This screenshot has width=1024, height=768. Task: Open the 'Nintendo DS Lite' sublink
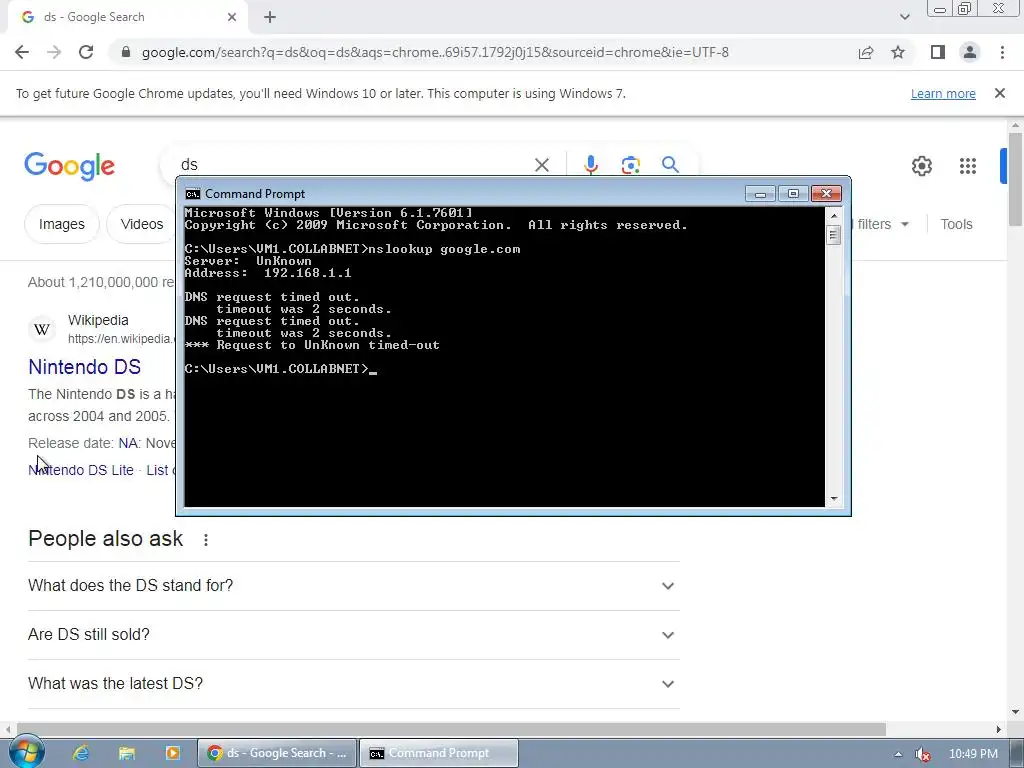[x=81, y=470]
